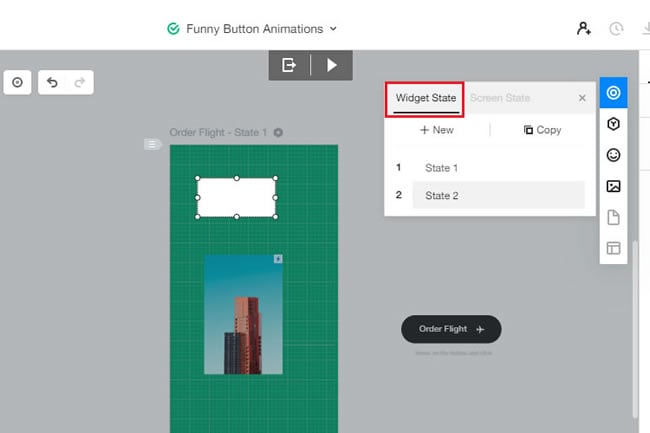Open the state target icon in sidebar
This screenshot has width=650, height=433.
point(613,92)
